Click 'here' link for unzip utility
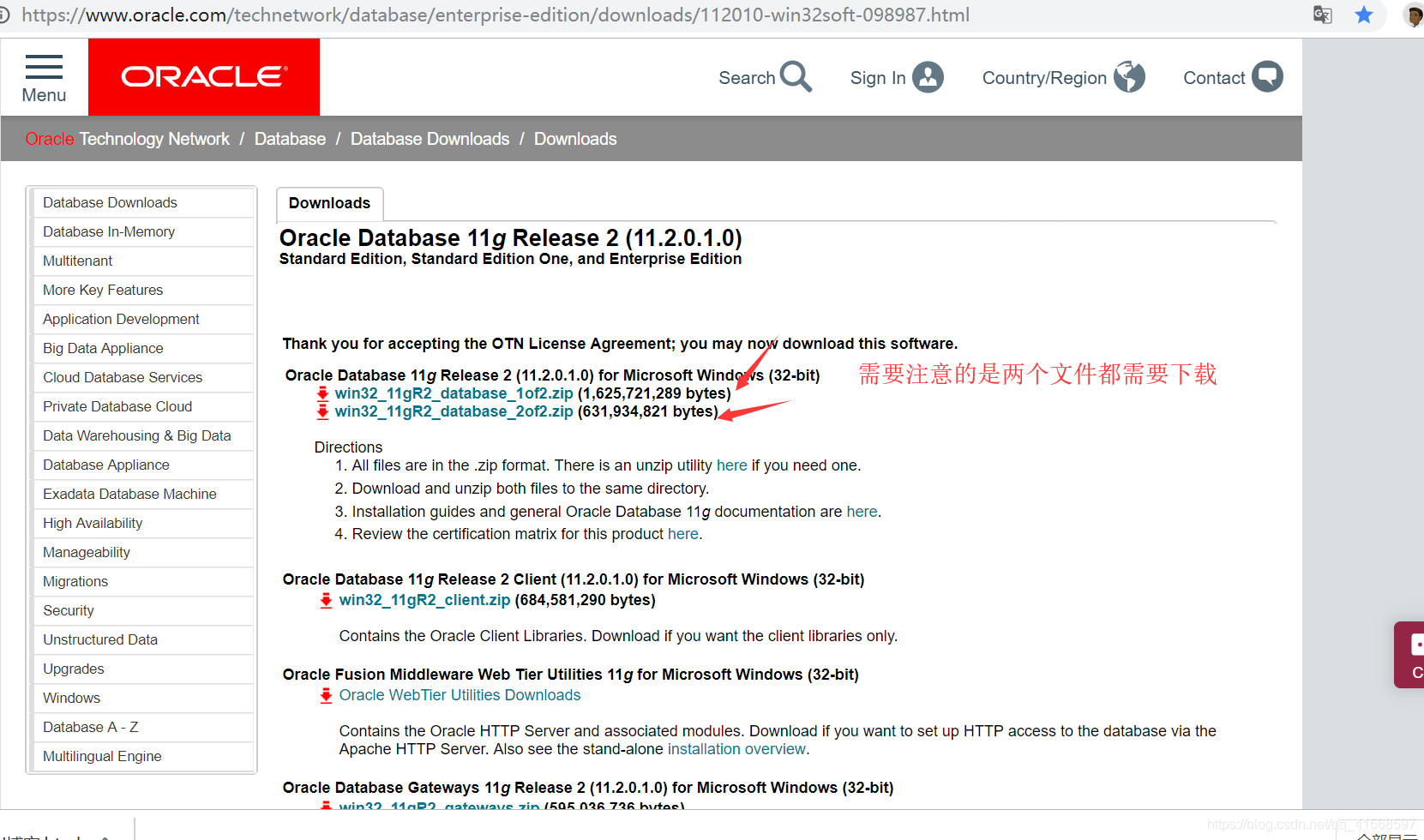 click(732, 465)
